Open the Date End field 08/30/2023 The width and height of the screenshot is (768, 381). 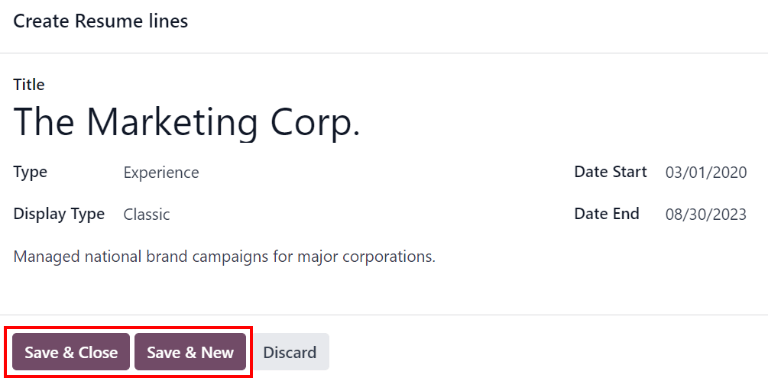[x=706, y=214]
